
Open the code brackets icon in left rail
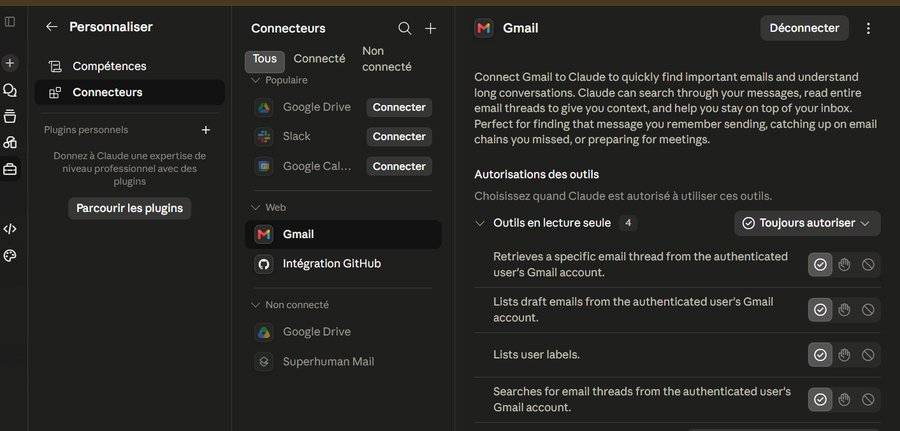pos(10,229)
